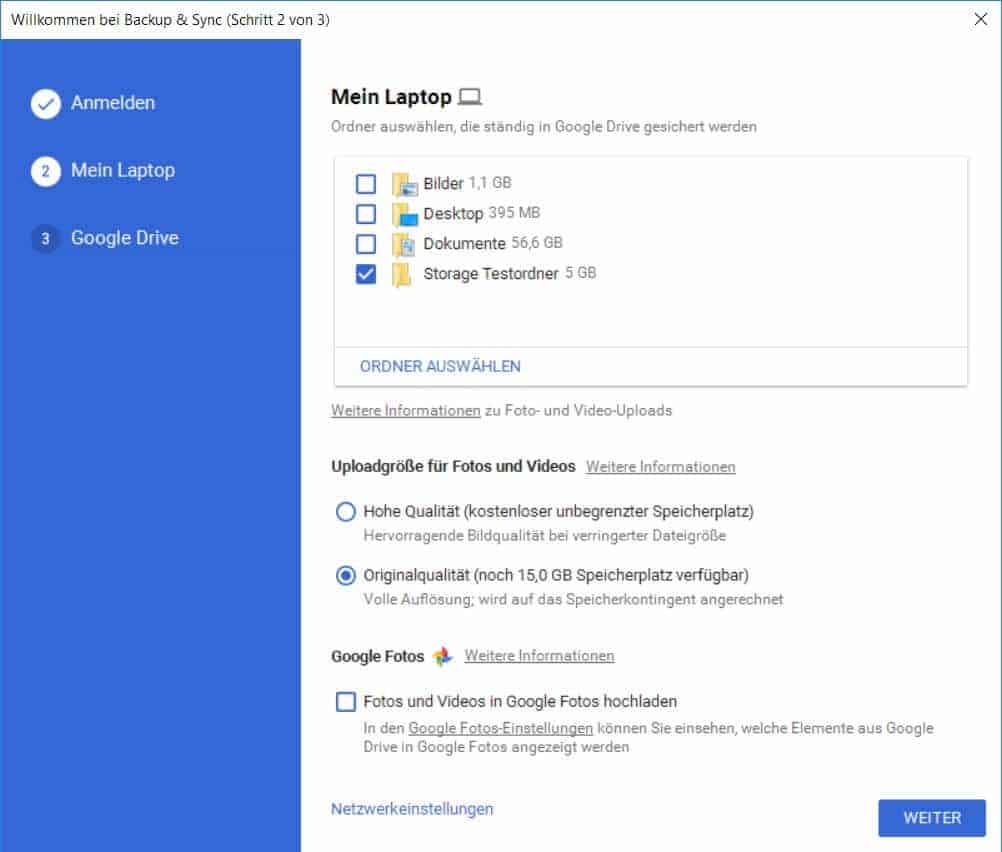Viewport: 1002px width, 852px height.
Task: Enable Fotos und Videos in Google Fotos hochladen
Action: point(346,702)
